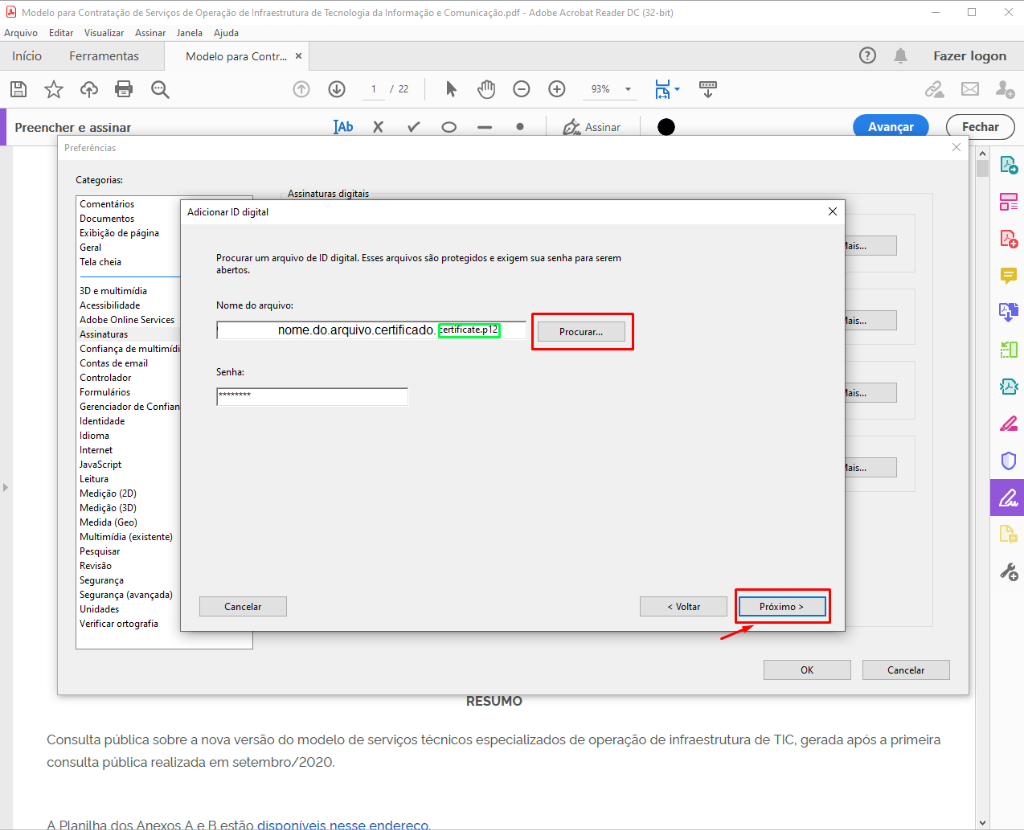Open the Visualizar menu
Screen dimensions: 1024x830
(x=104, y=33)
